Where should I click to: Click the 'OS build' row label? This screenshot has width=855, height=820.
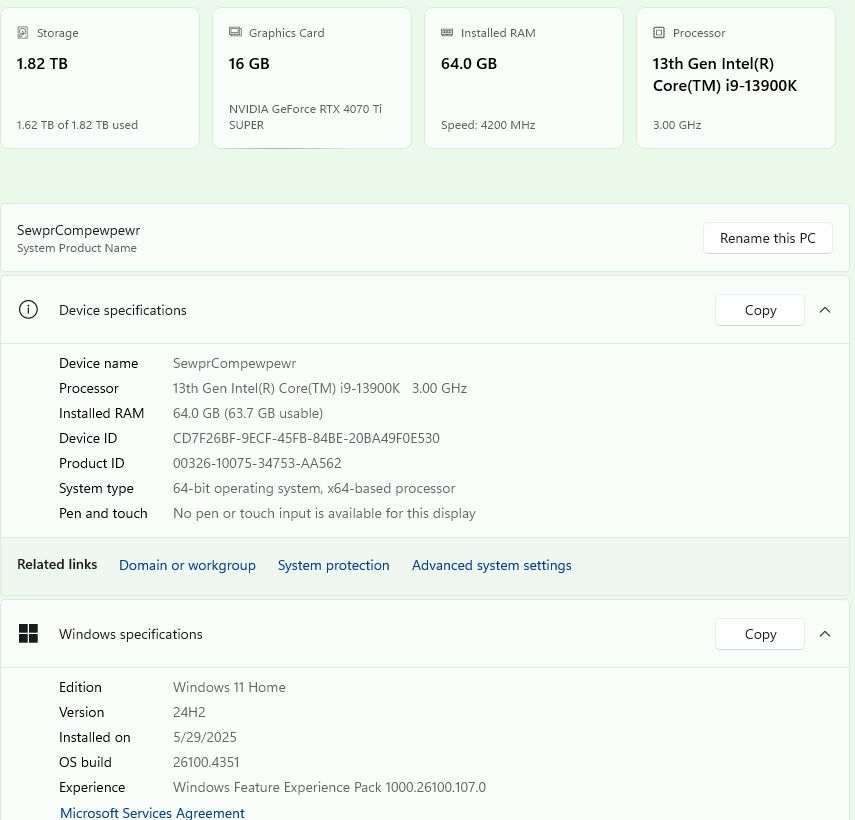[85, 762]
